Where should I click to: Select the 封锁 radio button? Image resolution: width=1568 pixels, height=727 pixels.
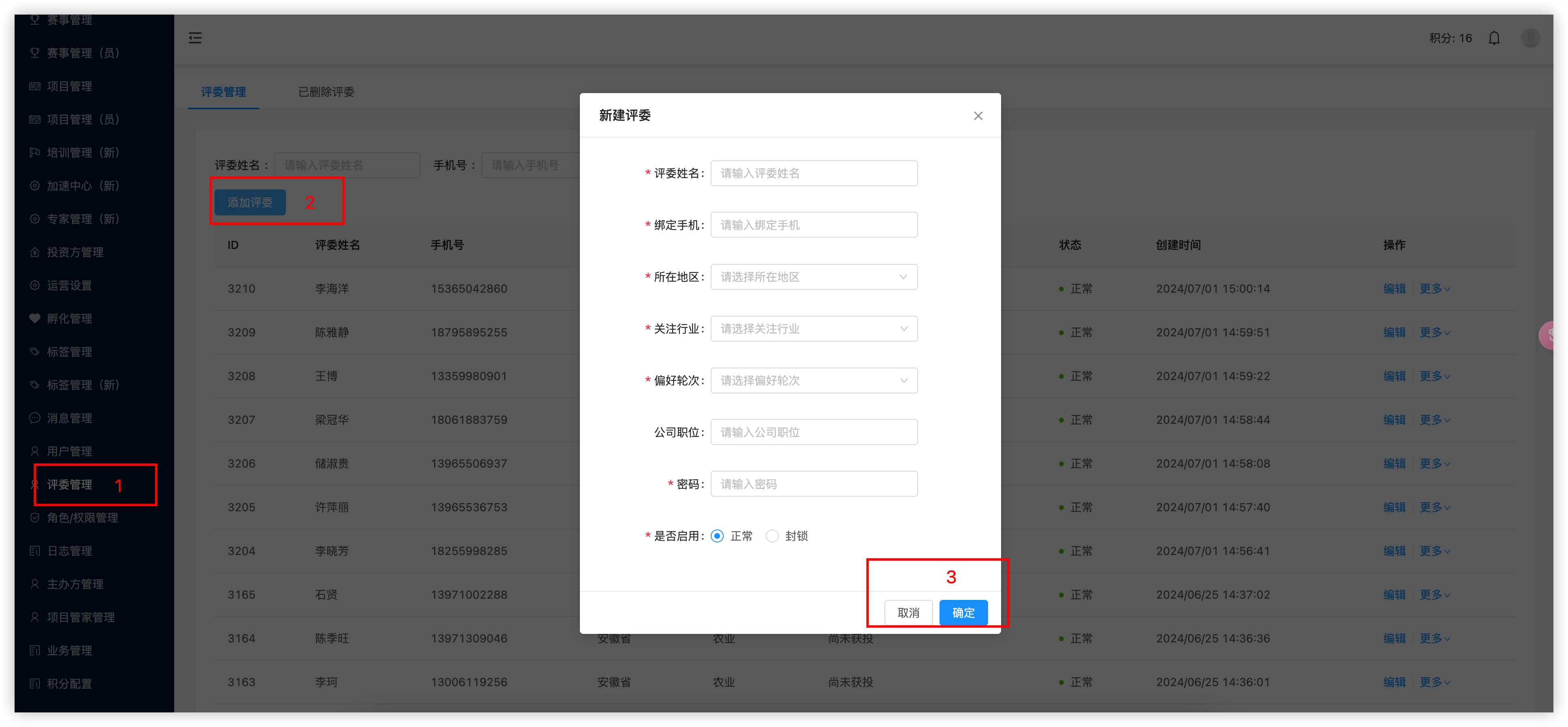pyautogui.click(x=772, y=536)
